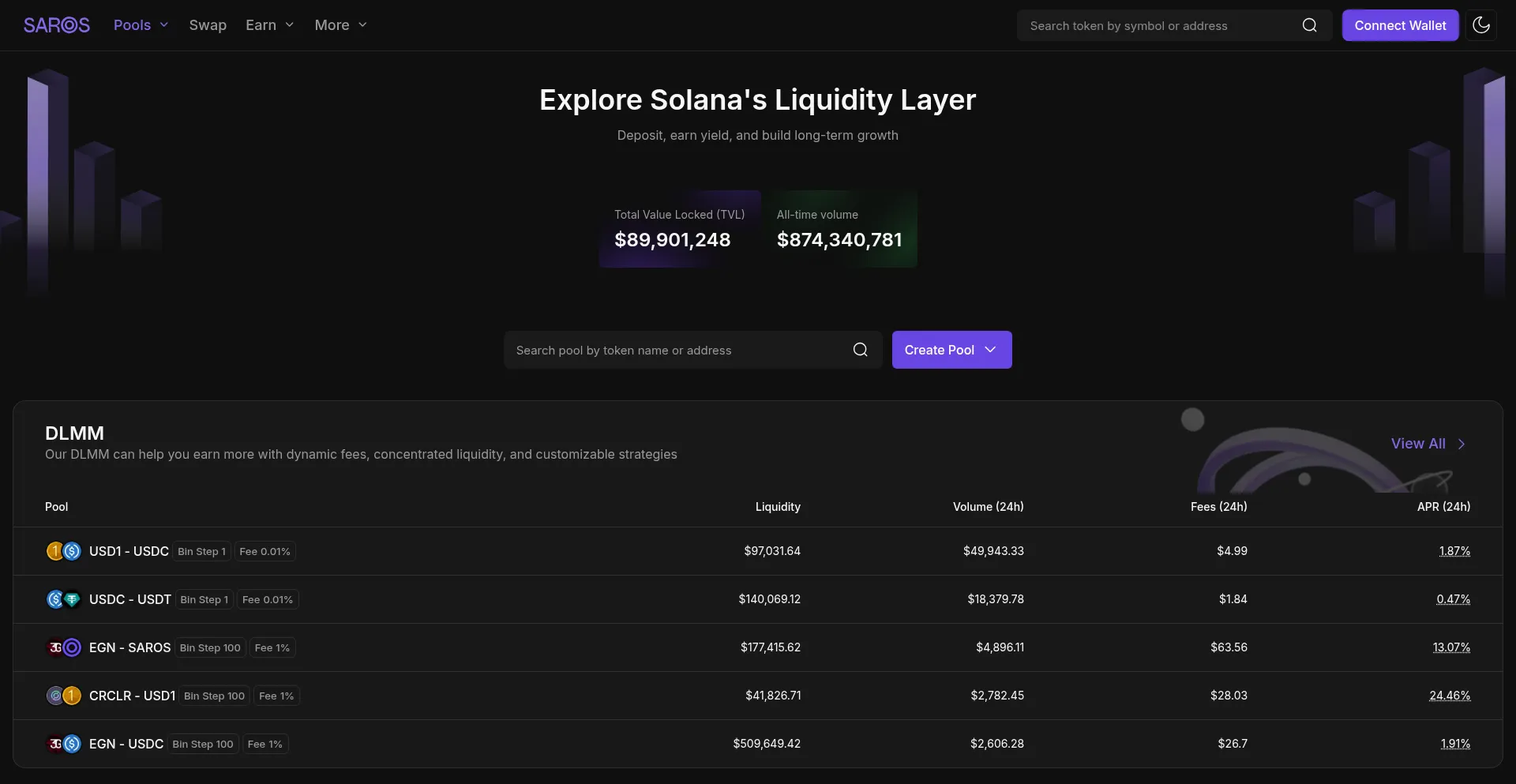Focus the search pool by token name field

click(x=679, y=350)
